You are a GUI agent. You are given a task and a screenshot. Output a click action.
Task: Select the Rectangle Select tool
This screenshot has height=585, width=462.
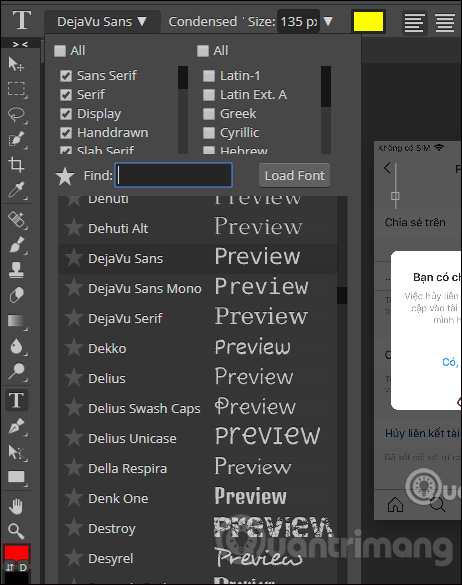click(x=17, y=90)
